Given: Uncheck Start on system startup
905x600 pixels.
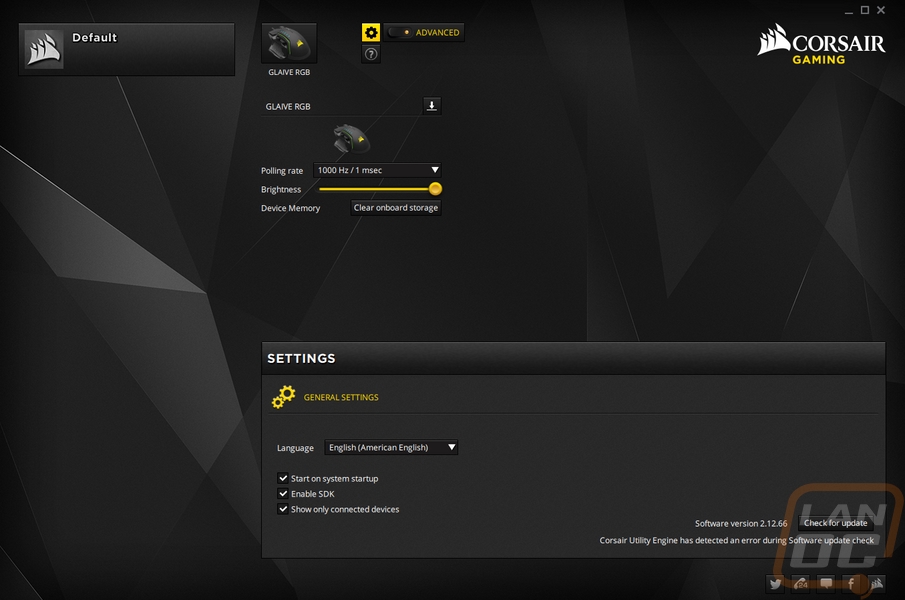Looking at the screenshot, I should 283,478.
